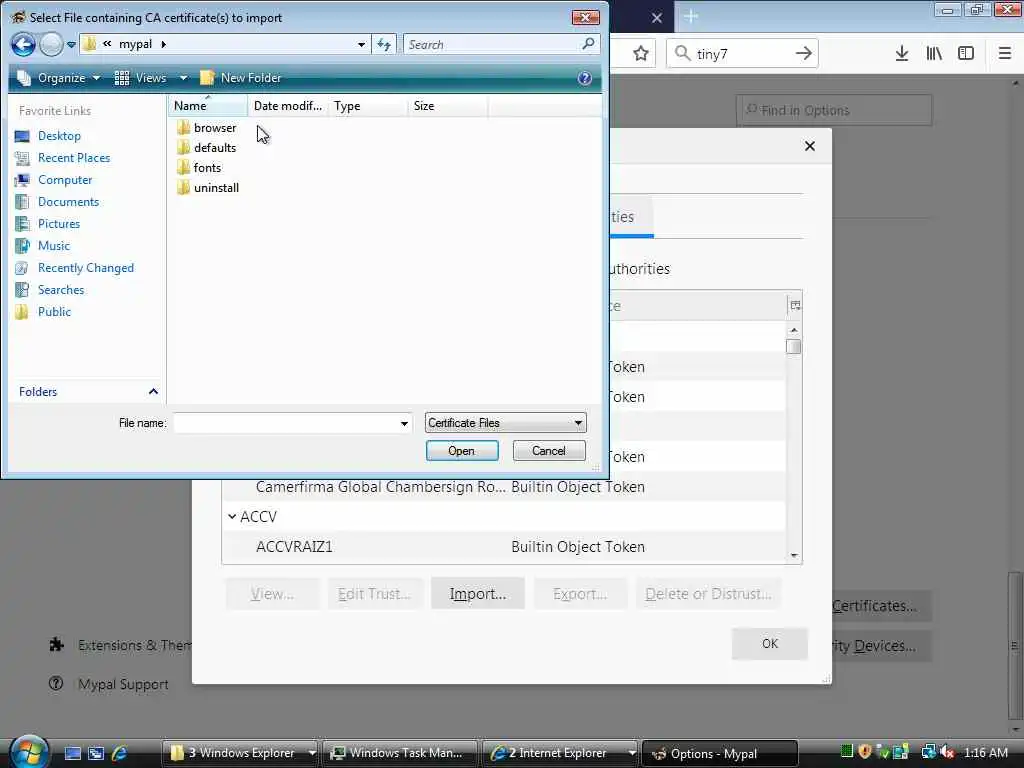Click Windows Start orb
The width and height of the screenshot is (1024, 768).
[x=27, y=752]
